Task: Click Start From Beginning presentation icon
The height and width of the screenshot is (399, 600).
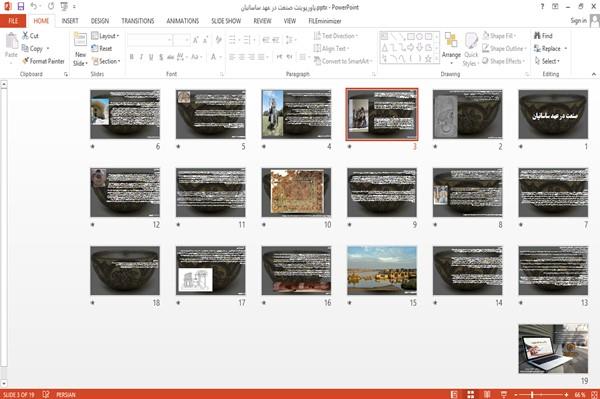Action: 64,7
